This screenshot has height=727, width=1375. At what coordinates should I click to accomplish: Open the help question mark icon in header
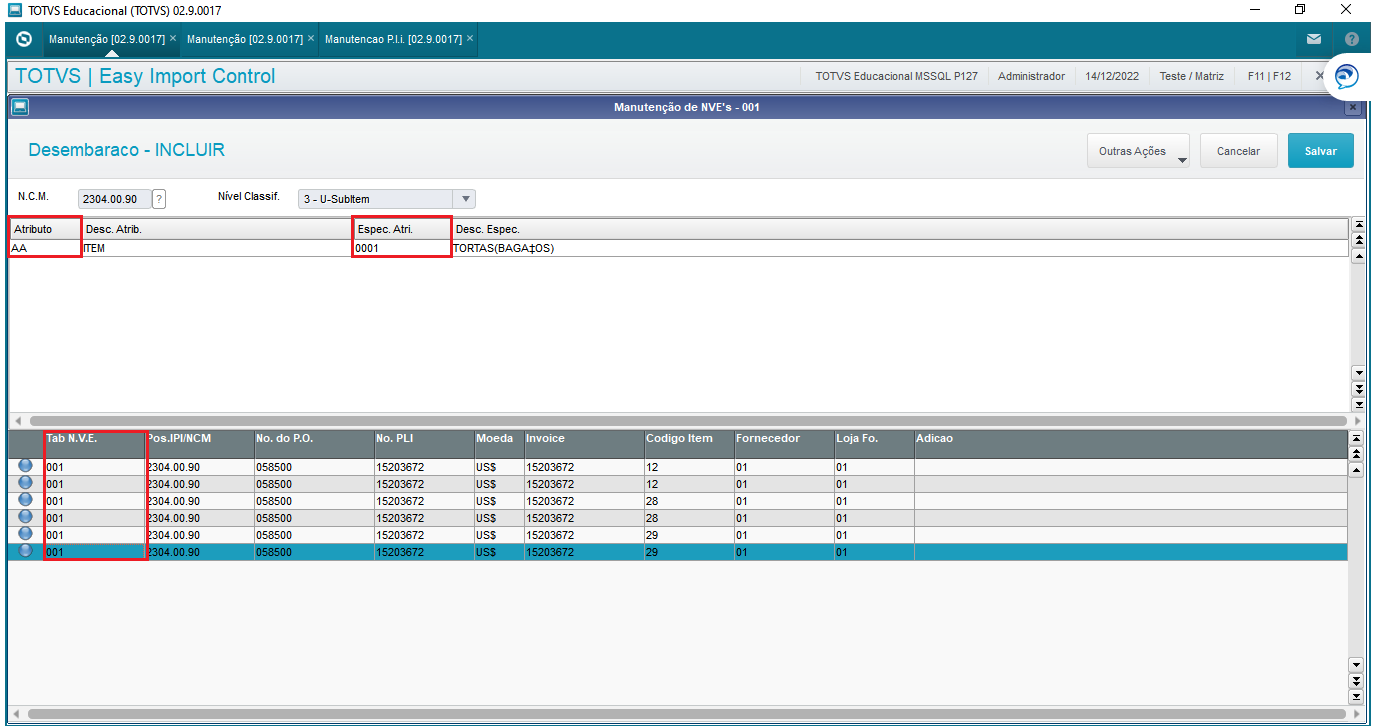click(x=1351, y=39)
